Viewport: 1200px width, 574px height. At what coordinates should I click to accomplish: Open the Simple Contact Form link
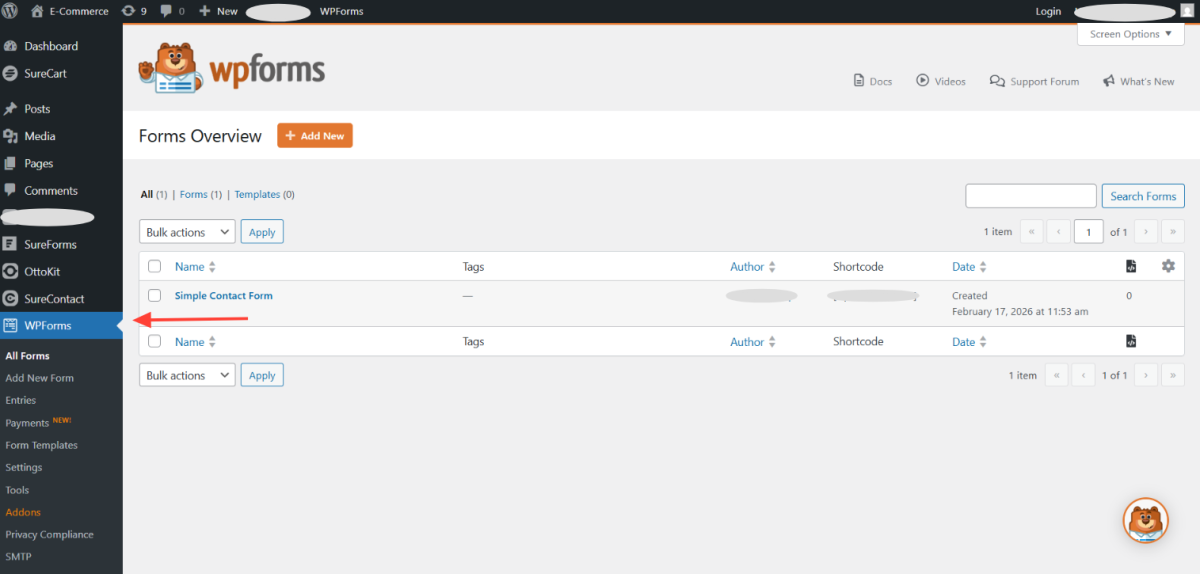click(223, 296)
